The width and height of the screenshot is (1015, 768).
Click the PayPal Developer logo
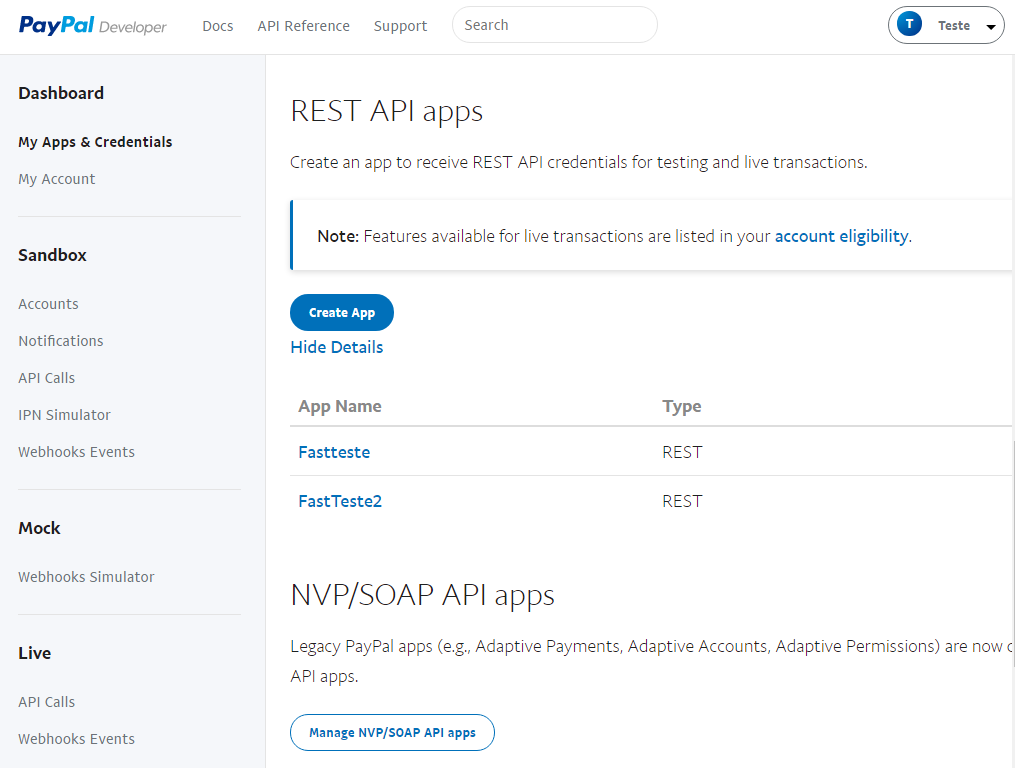pos(93,25)
